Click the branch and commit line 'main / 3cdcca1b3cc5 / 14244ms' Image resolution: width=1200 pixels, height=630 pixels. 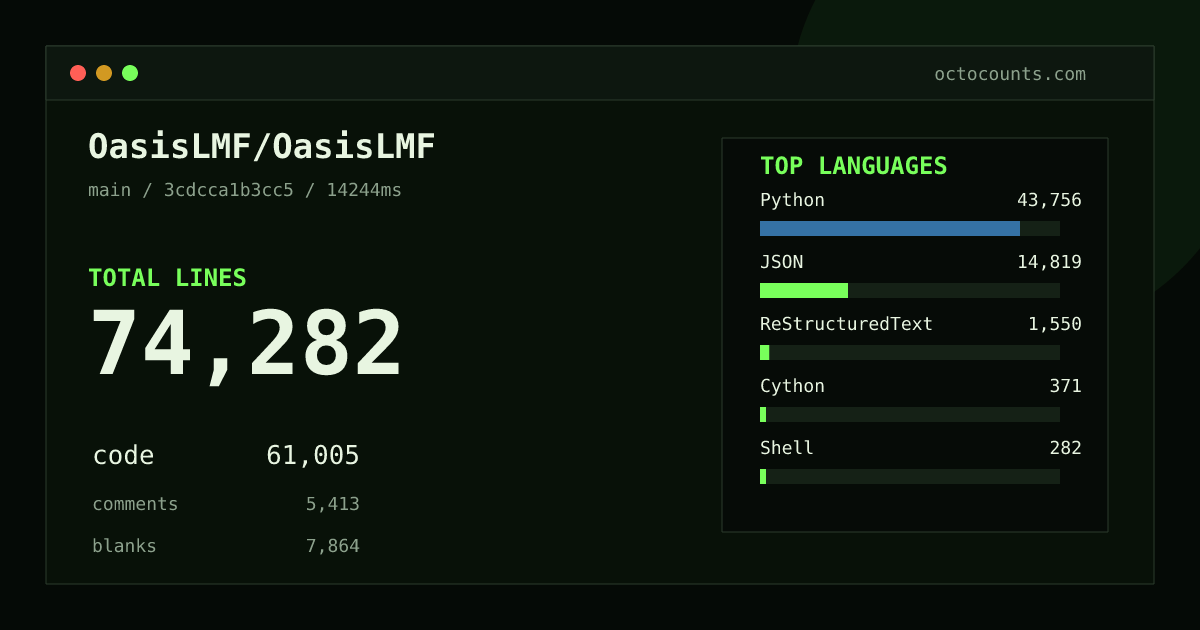click(245, 190)
